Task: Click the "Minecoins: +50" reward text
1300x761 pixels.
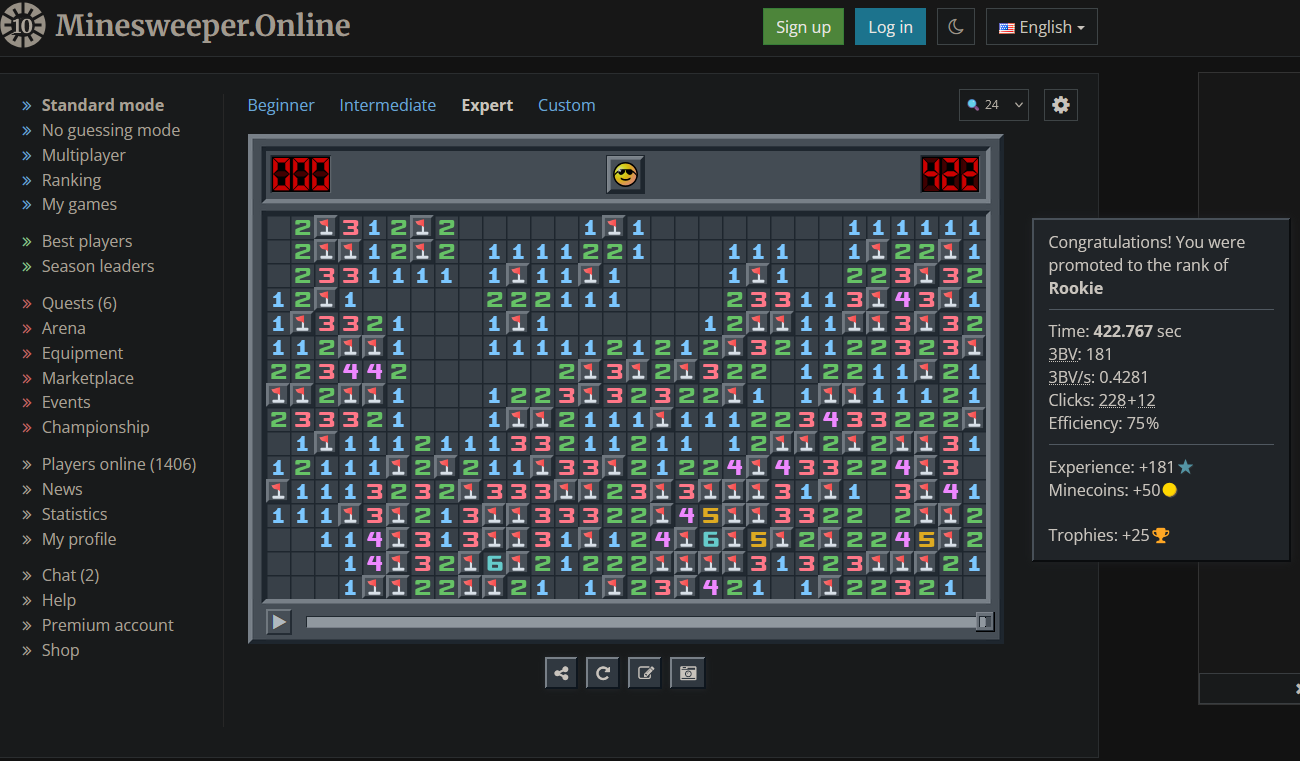Action: (x=1104, y=490)
